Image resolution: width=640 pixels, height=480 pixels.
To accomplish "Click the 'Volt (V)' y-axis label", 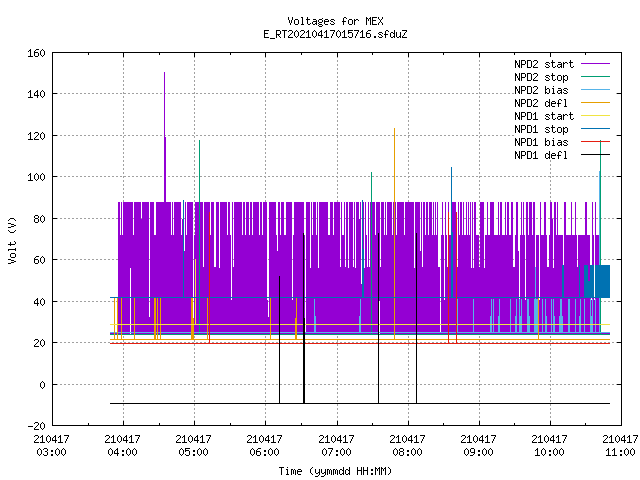I will (12, 240).
